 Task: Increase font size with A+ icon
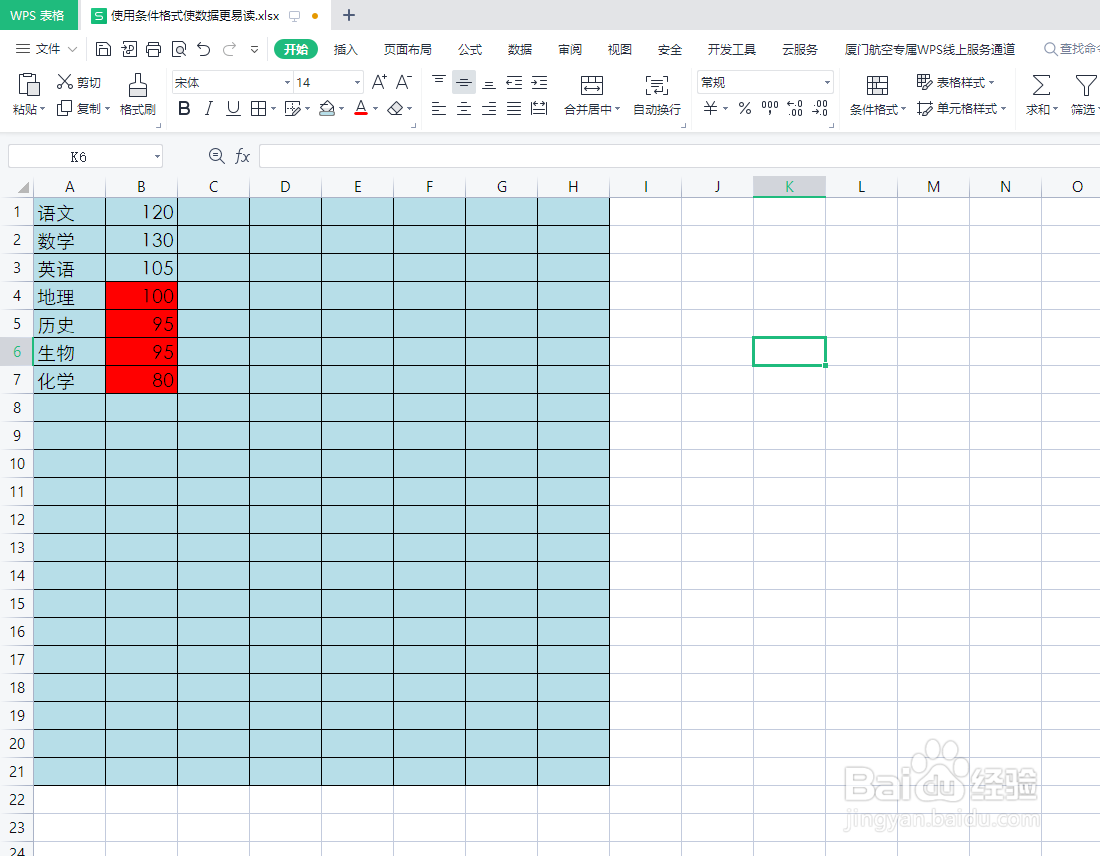click(379, 82)
